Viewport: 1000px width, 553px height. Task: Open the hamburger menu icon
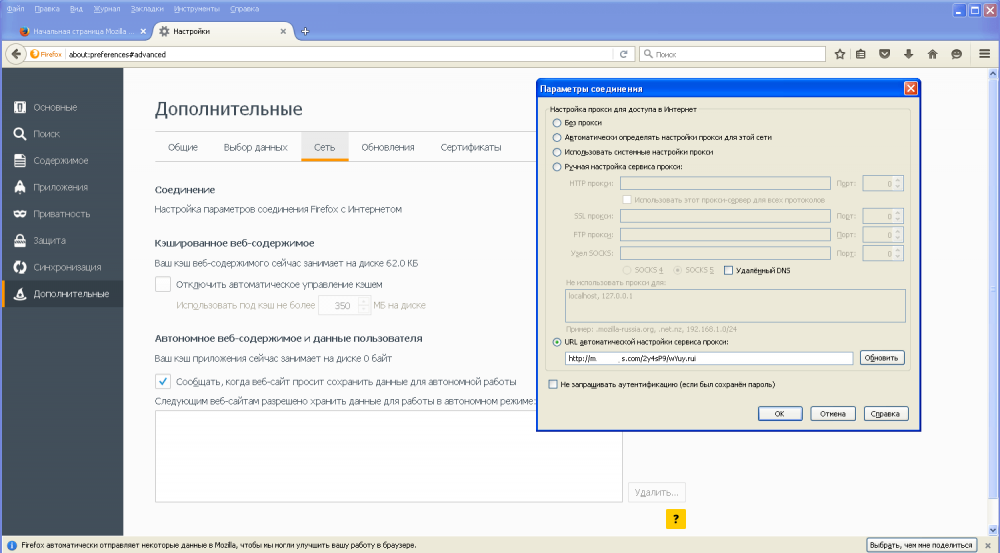[984, 54]
